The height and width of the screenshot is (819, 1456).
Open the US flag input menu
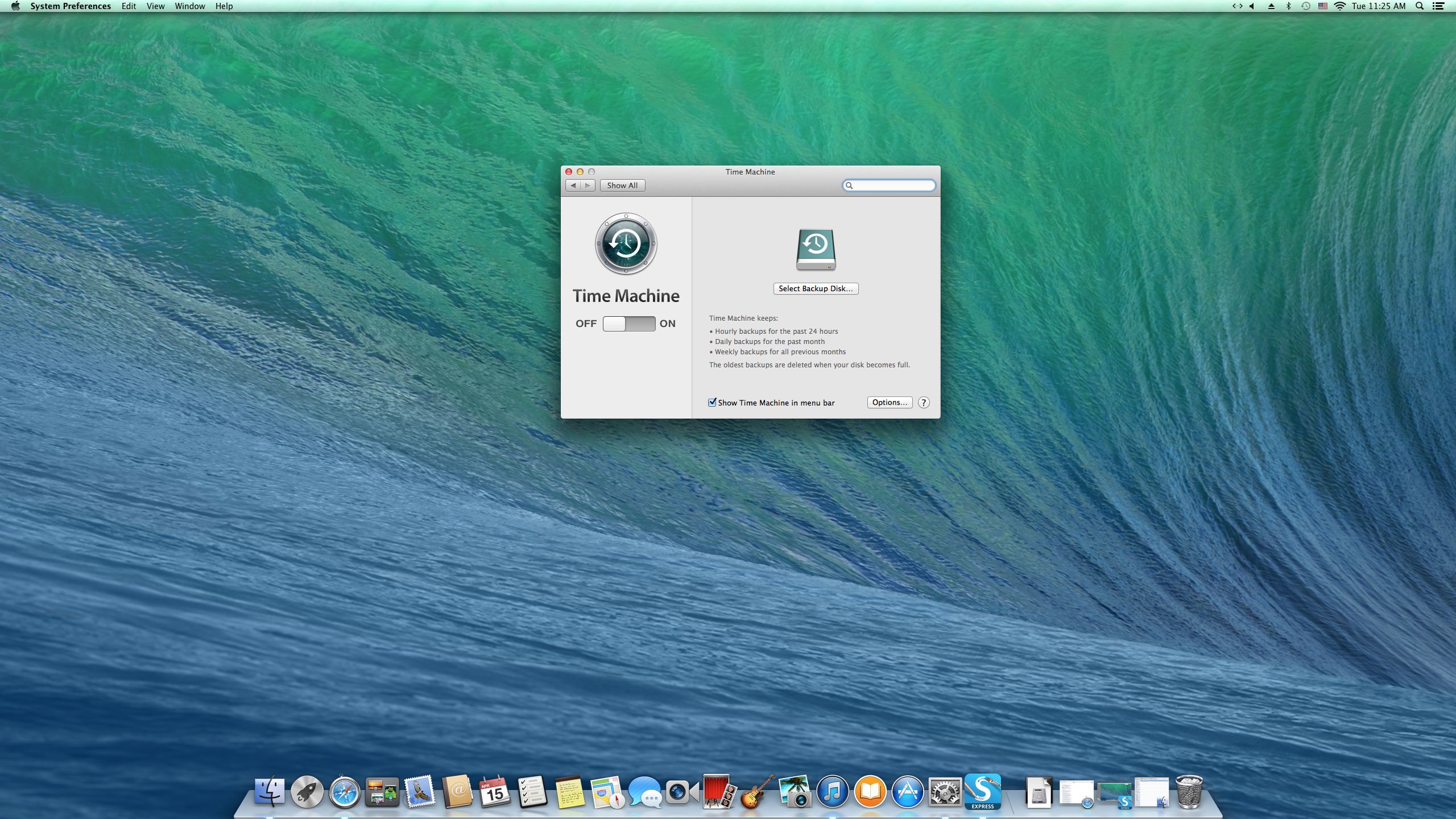pyautogui.click(x=1323, y=6)
